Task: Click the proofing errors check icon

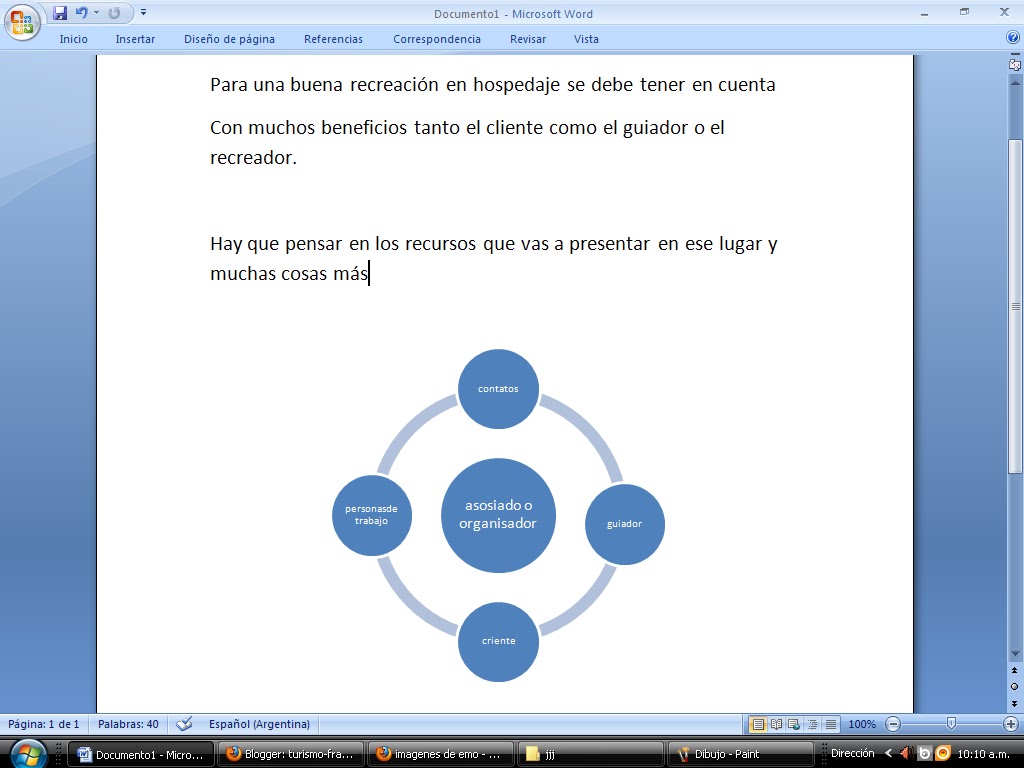Action: (x=185, y=724)
